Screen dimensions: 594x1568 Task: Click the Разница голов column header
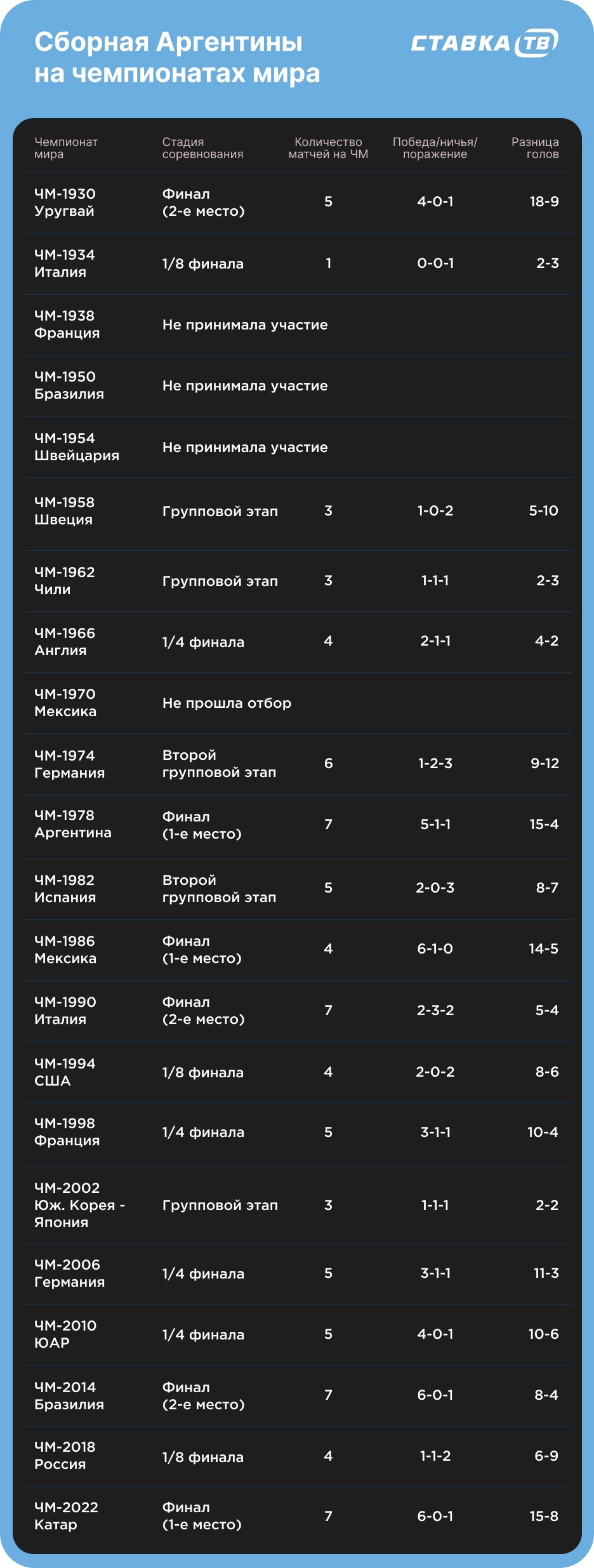[x=535, y=148]
